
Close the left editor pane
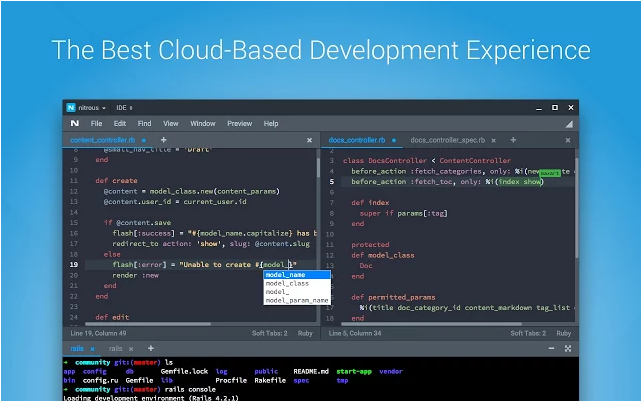(309, 140)
